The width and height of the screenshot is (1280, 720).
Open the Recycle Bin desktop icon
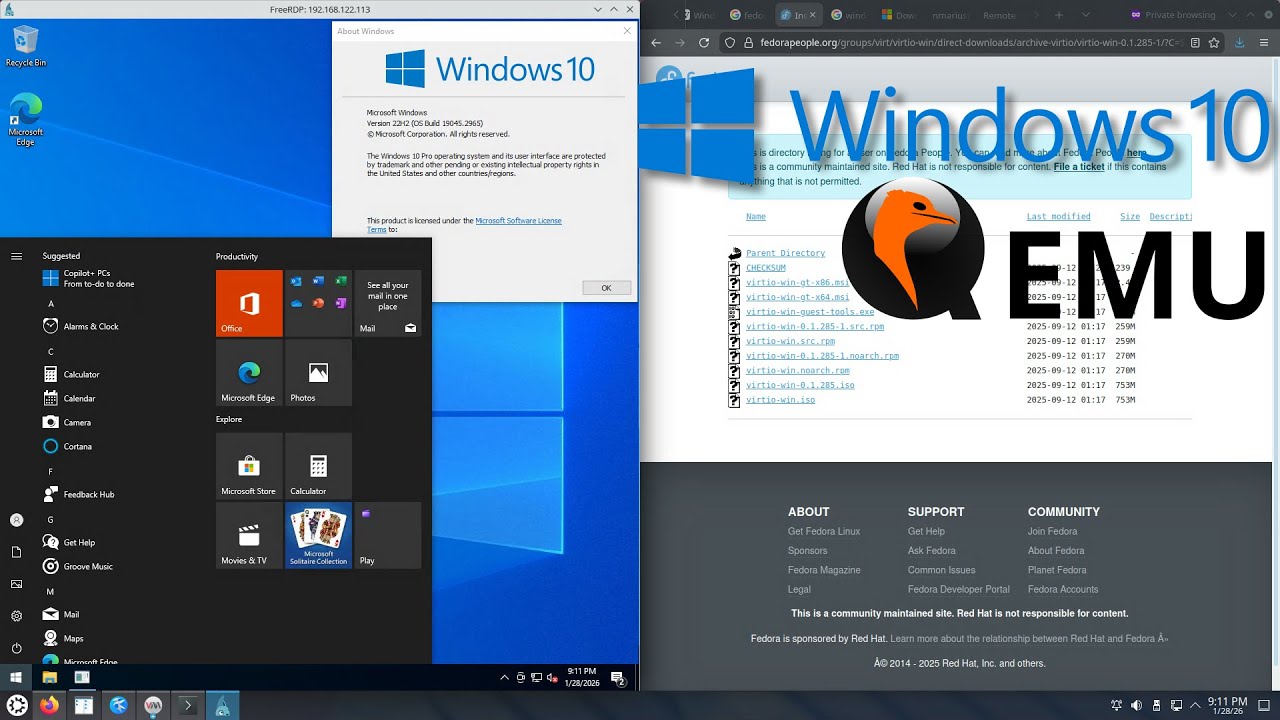pyautogui.click(x=25, y=47)
